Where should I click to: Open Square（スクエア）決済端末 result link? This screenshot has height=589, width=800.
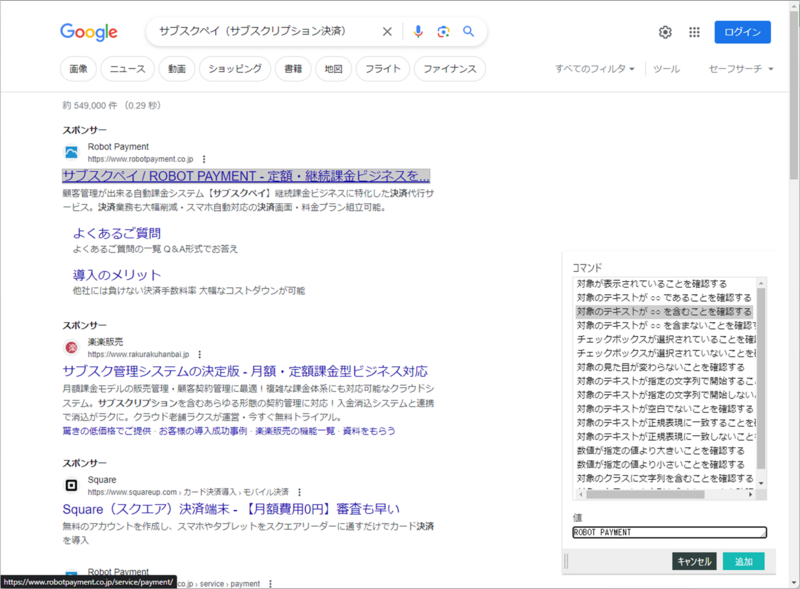tap(231, 509)
